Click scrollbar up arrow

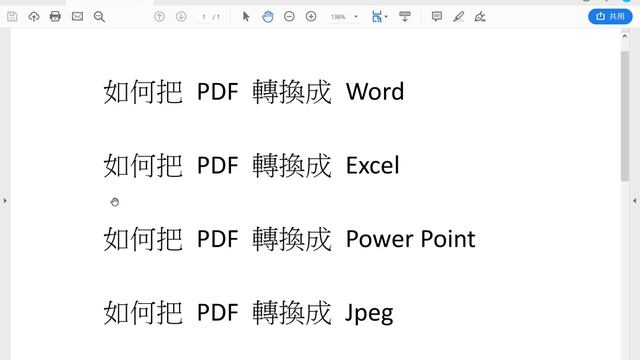625,36
